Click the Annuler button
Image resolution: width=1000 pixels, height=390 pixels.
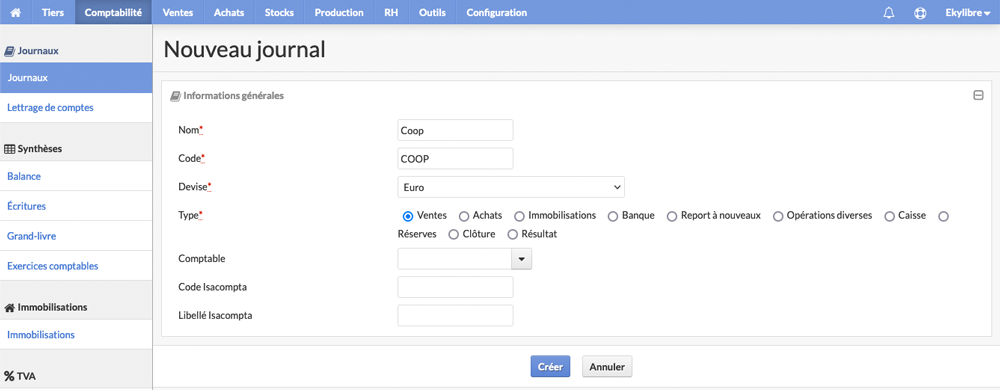[x=607, y=366]
